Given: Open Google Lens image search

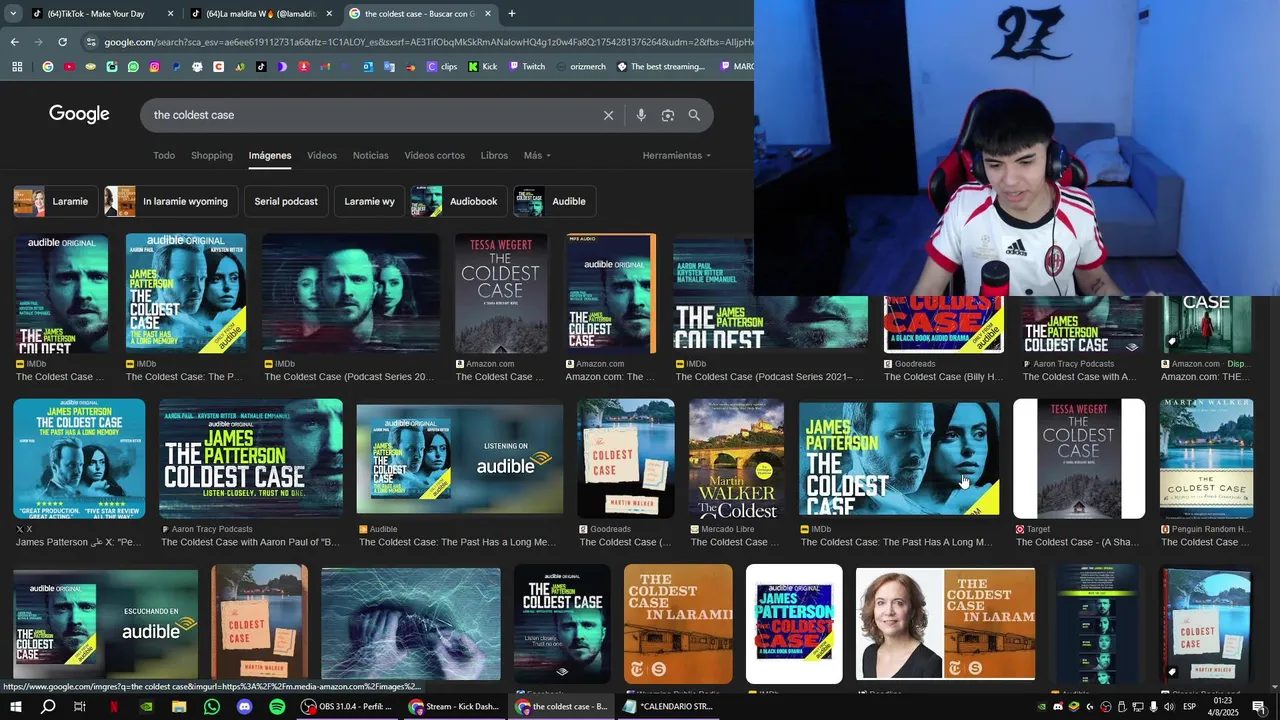Looking at the screenshot, I should tap(668, 115).
